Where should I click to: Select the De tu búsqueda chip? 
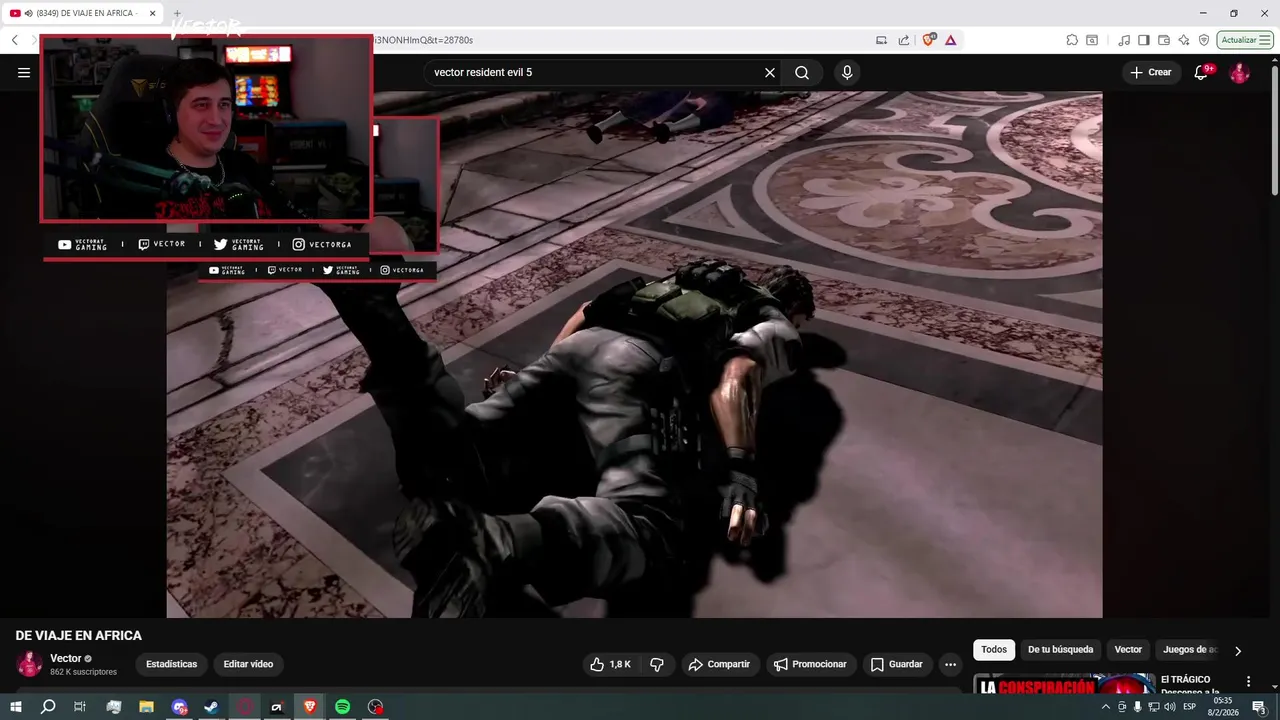(x=1060, y=650)
